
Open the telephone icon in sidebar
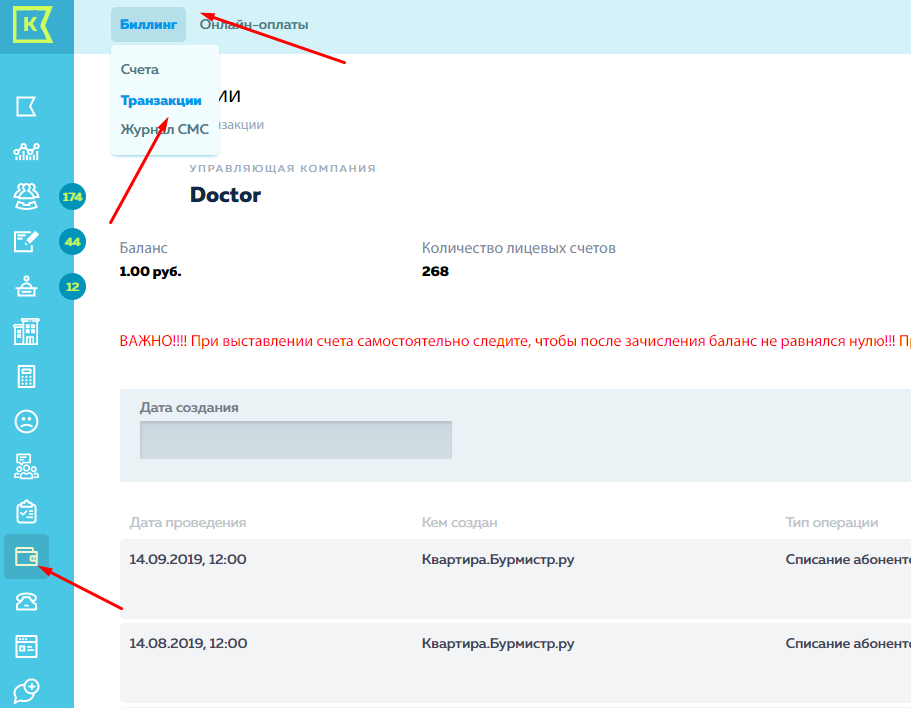pos(26,601)
